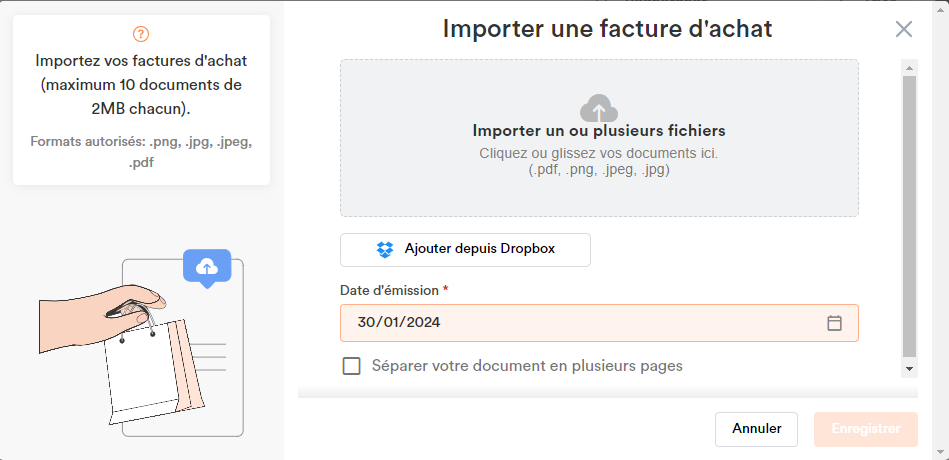Close the import dialog with the X
Screen dimensions: 949x460
pyautogui.click(x=904, y=29)
